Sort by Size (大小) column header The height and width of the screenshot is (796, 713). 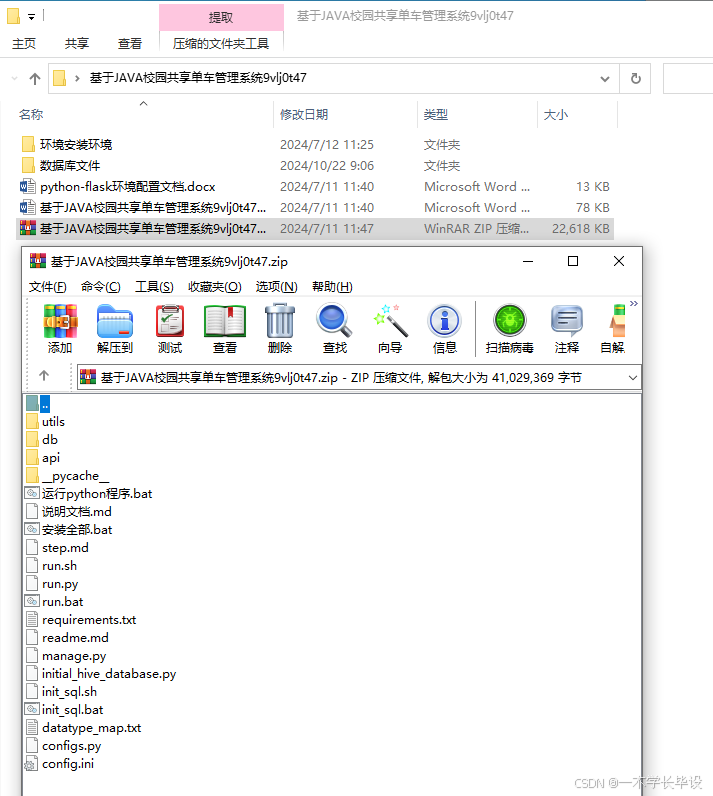pyautogui.click(x=556, y=115)
